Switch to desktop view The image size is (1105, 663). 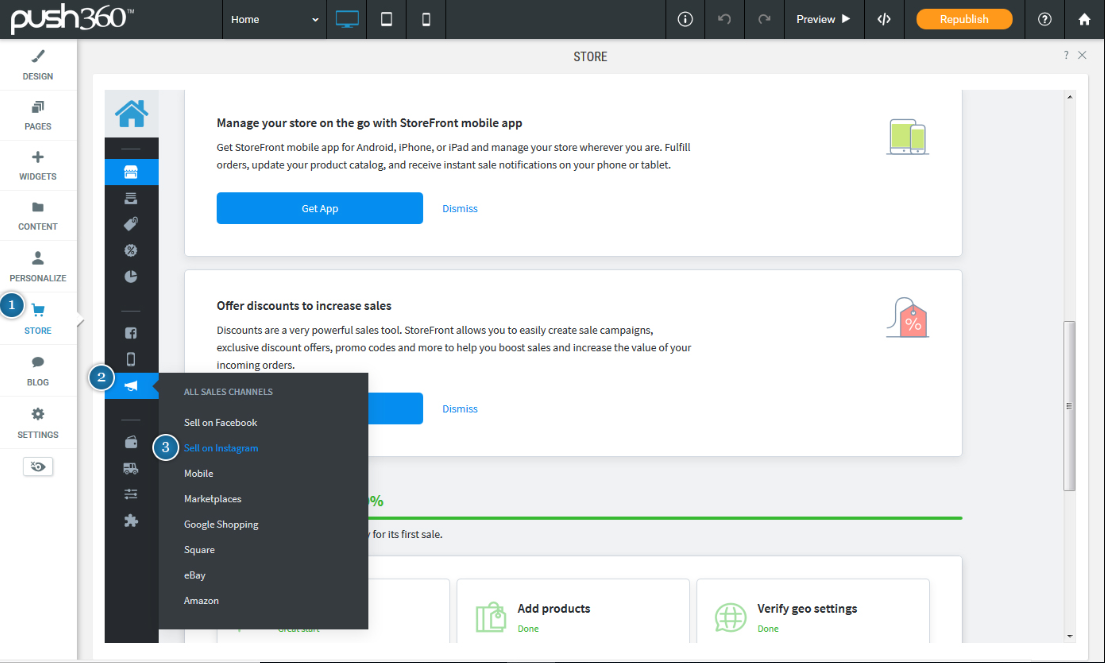[347, 19]
